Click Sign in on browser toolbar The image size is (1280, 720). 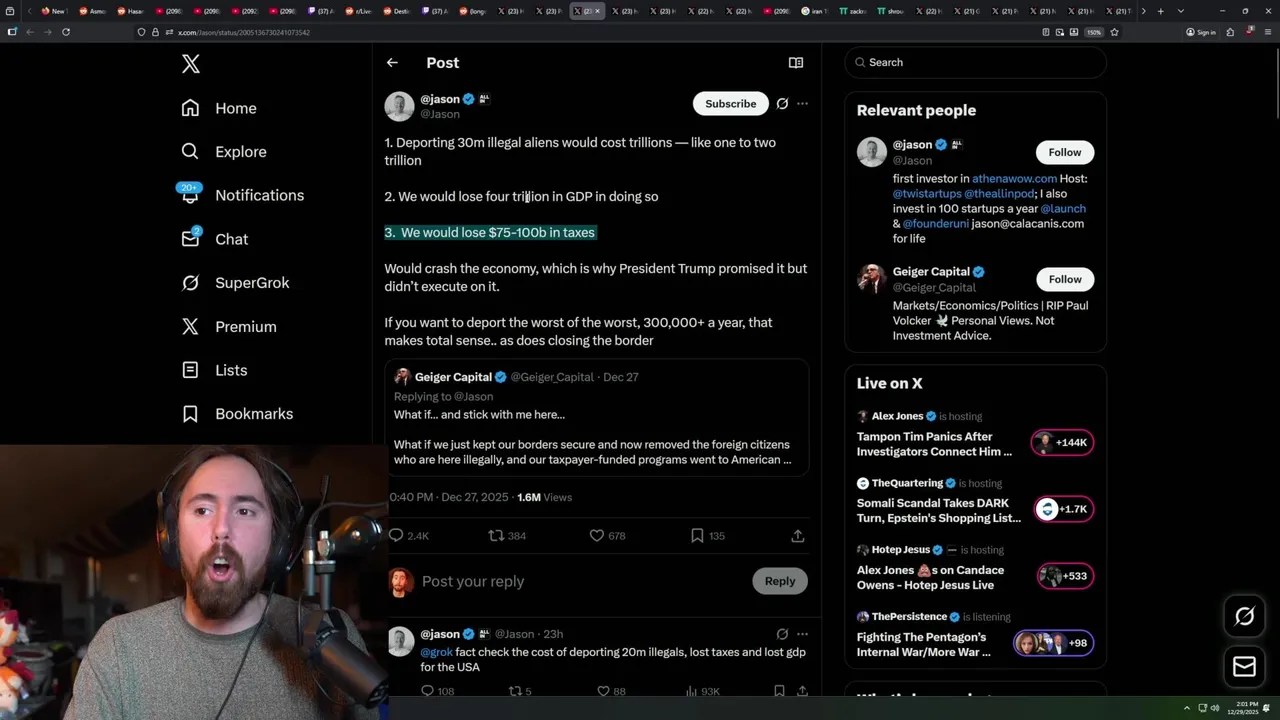pyautogui.click(x=1200, y=32)
